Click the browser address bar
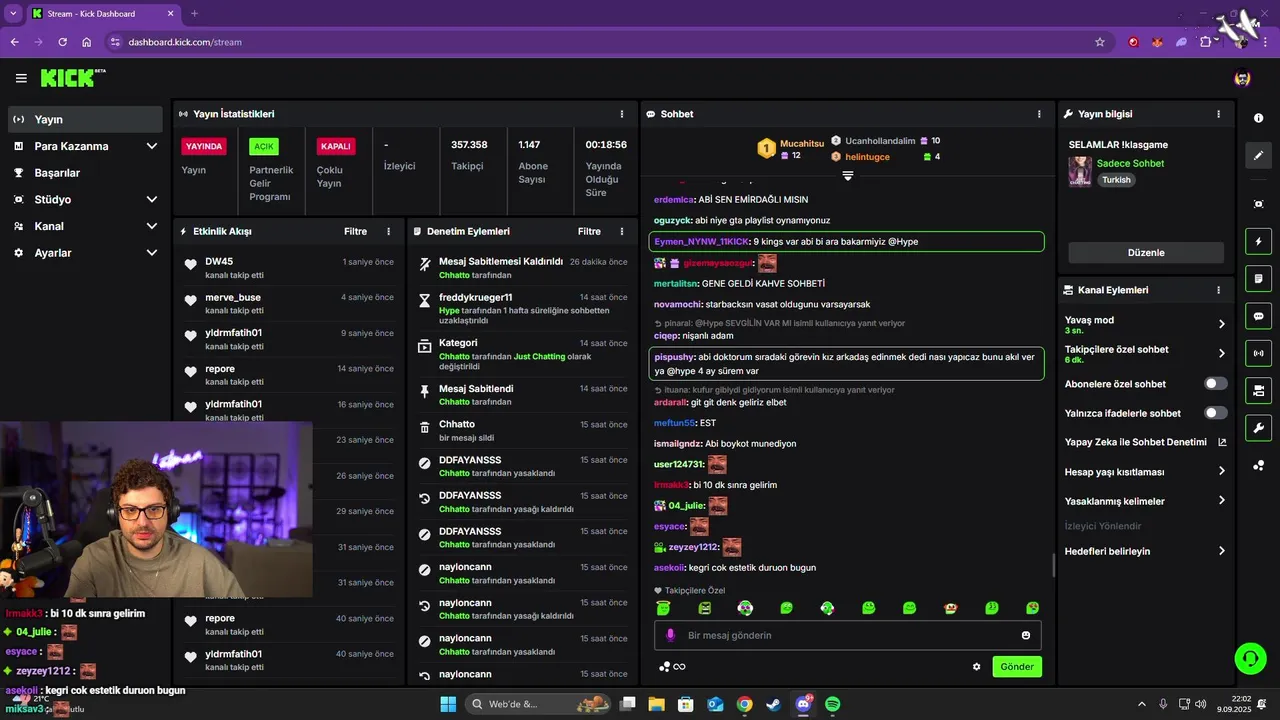The image size is (1280, 720). click(x=600, y=42)
